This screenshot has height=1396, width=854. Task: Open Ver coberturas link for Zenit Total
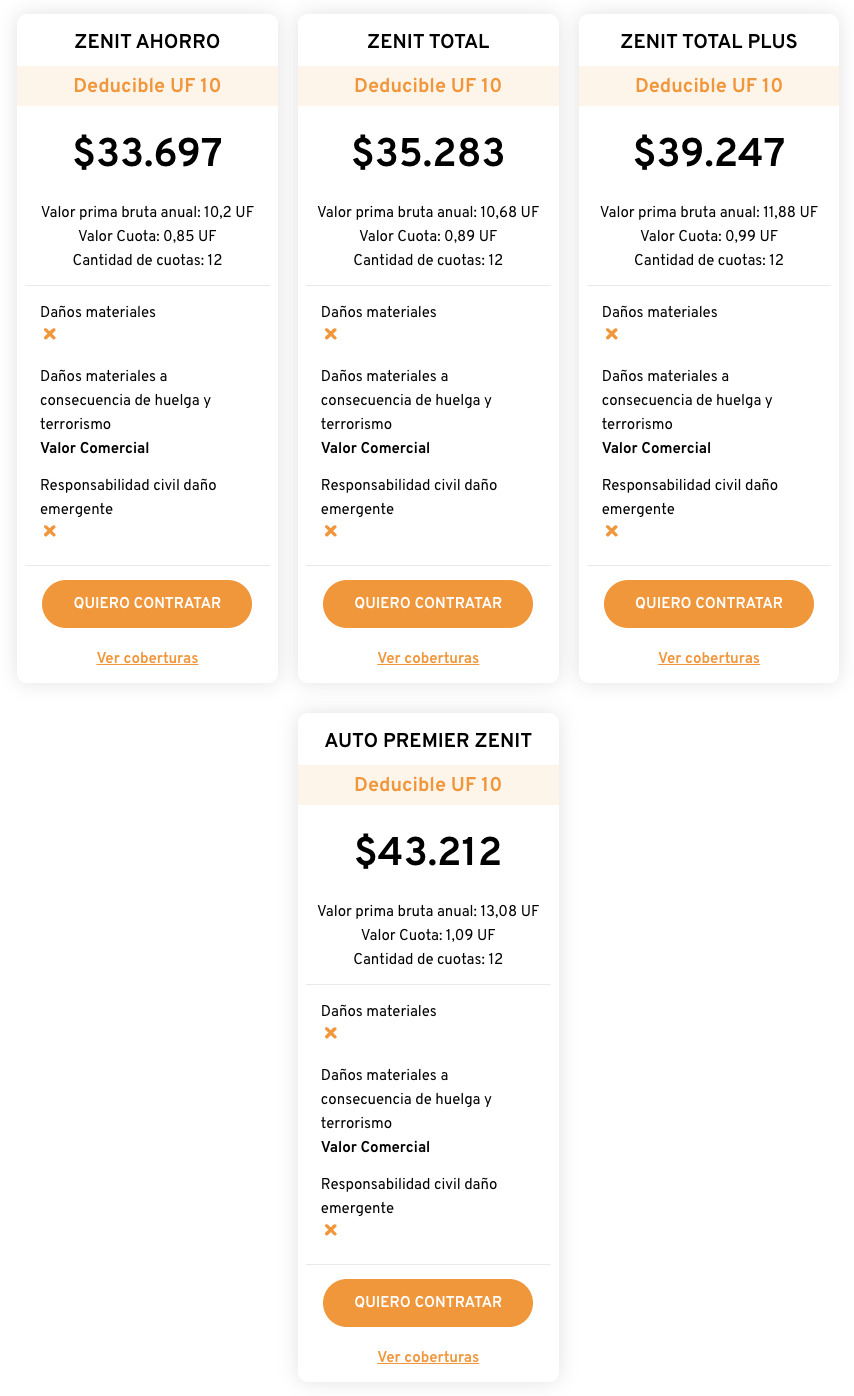pos(428,658)
